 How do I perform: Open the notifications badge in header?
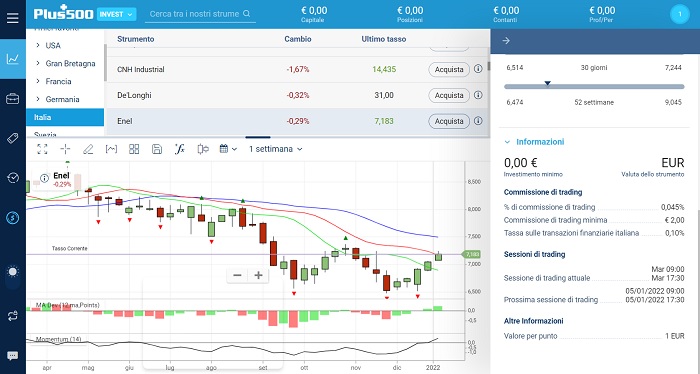[x=680, y=14]
